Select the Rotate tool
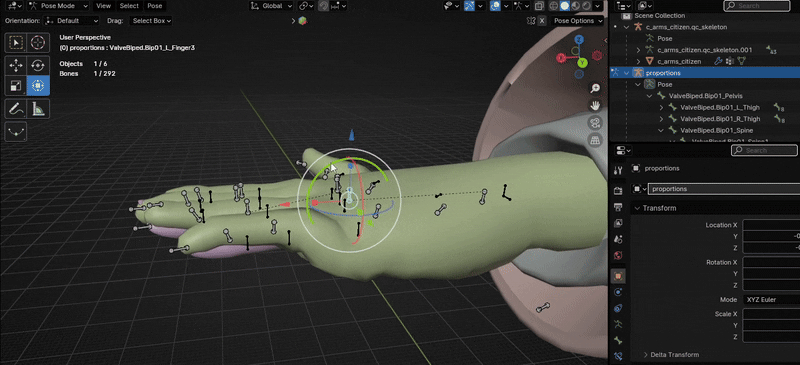 click(x=38, y=65)
